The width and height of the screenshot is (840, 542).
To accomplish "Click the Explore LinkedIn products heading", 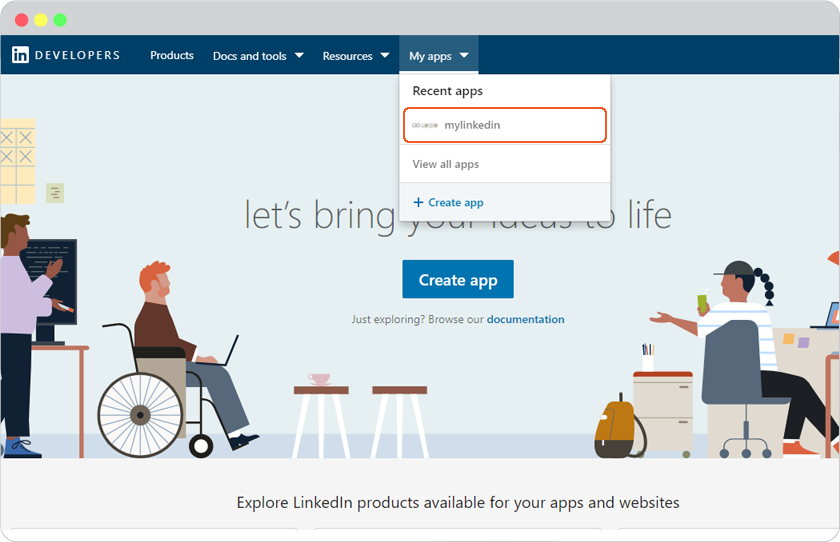I will pyautogui.click(x=458, y=503).
